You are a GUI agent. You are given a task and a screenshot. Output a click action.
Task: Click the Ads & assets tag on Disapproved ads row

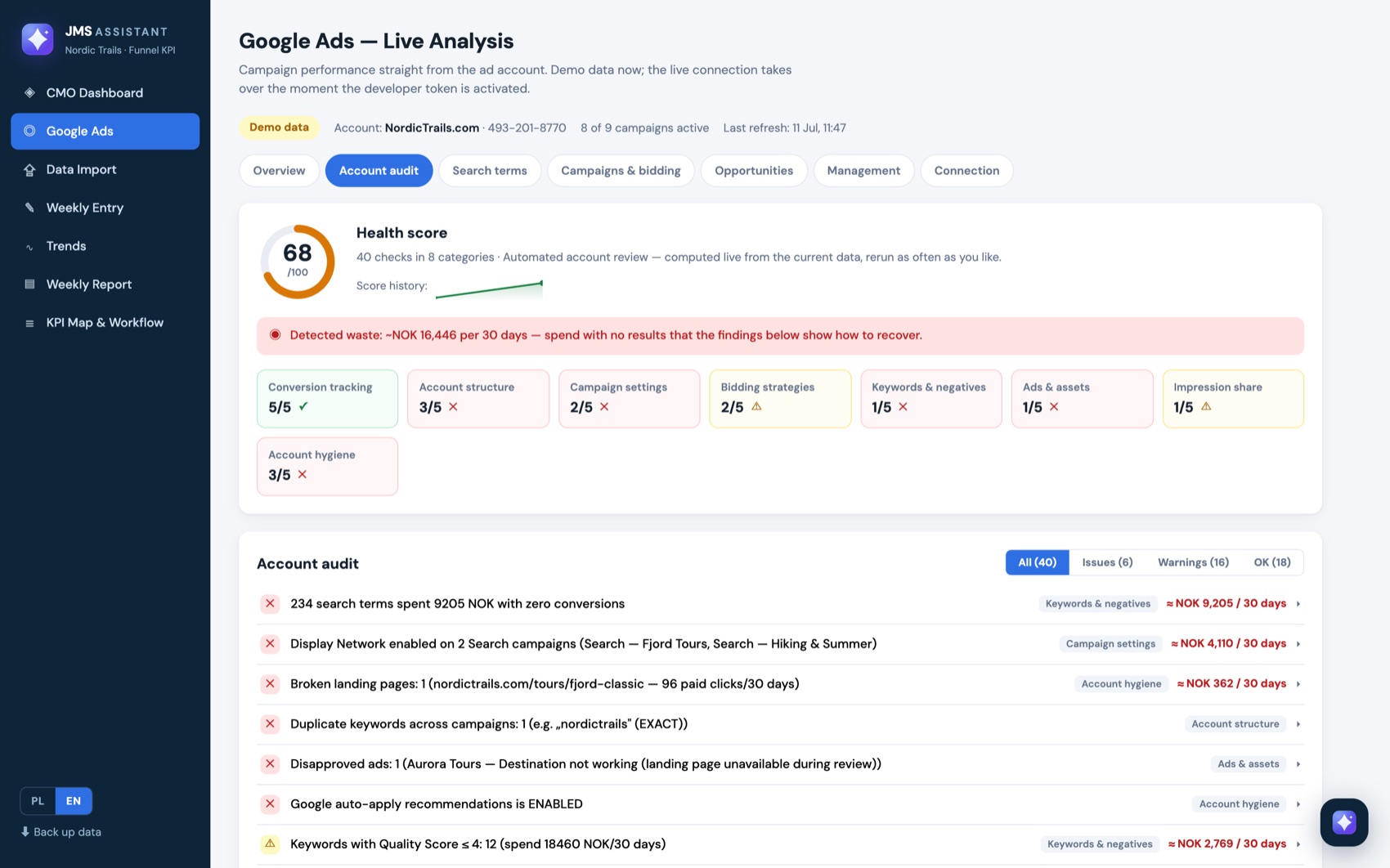[1248, 764]
